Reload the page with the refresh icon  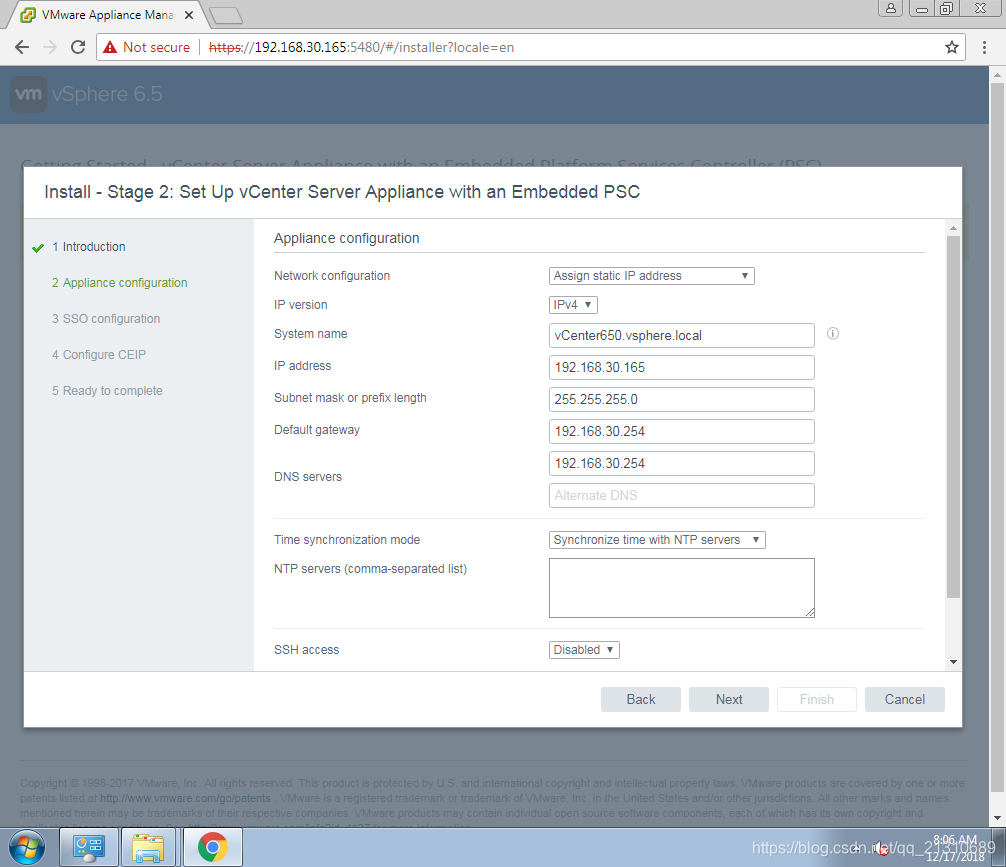pos(78,47)
